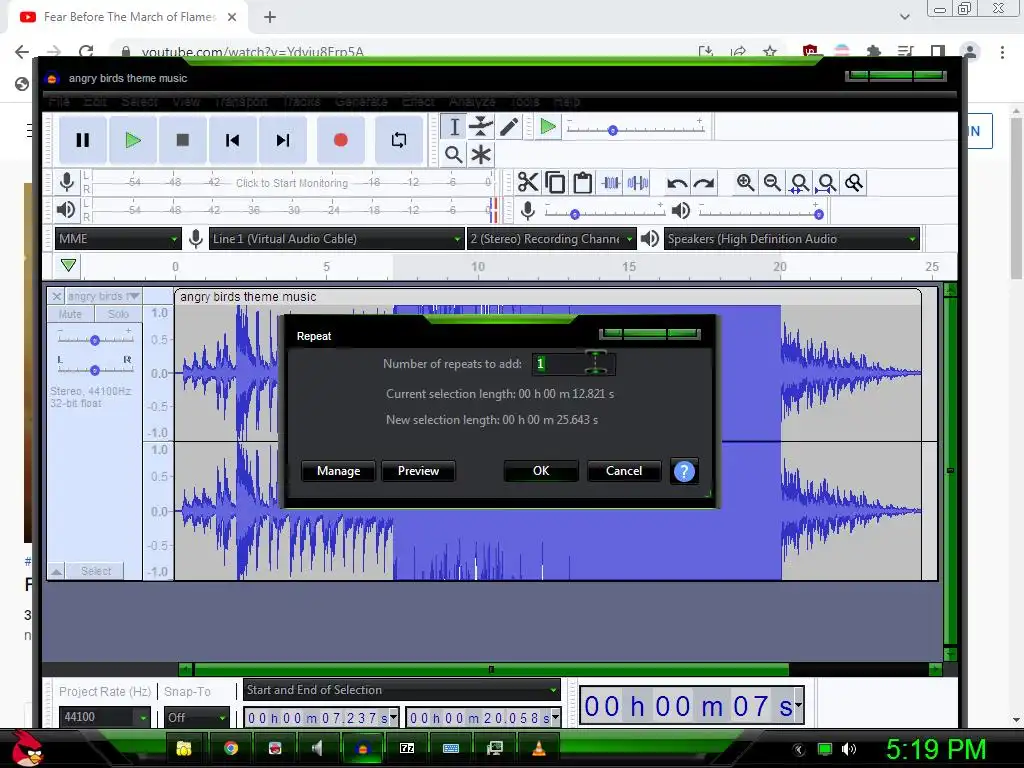Click the Undo arrow
The image size is (1024, 768).
(677, 183)
